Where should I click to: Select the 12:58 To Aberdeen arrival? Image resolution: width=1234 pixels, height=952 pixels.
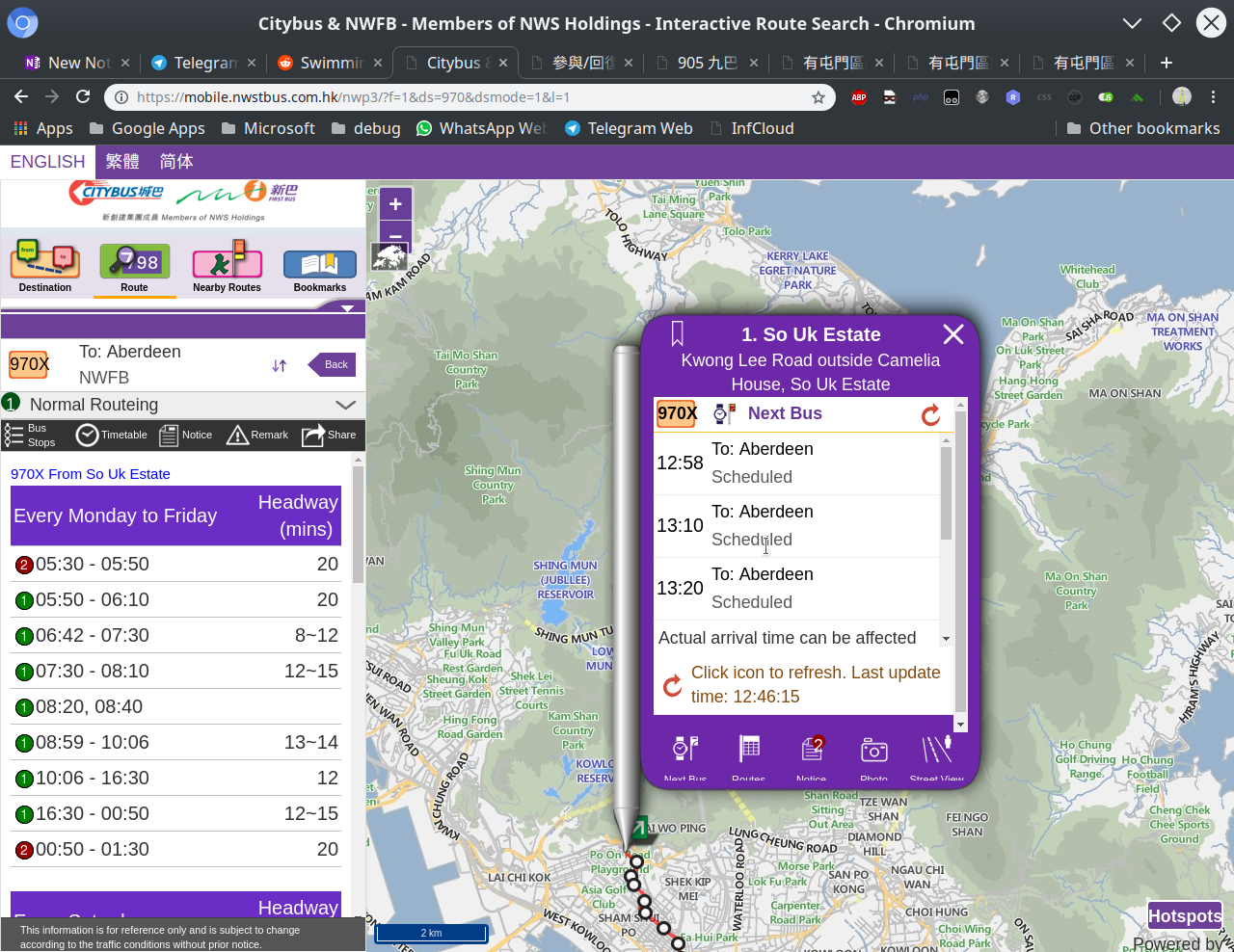(x=796, y=463)
